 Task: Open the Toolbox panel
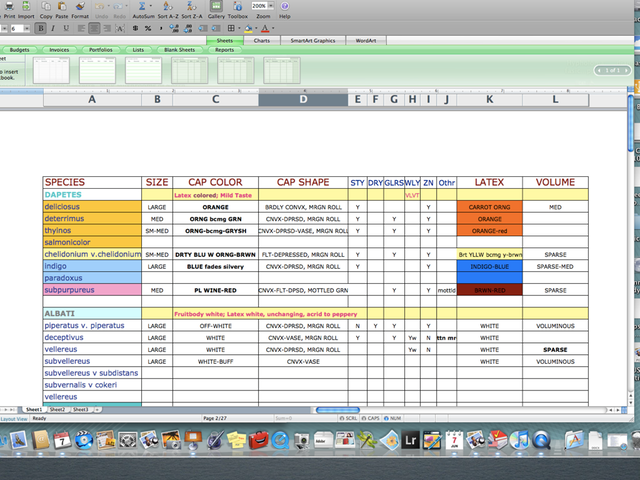click(x=237, y=10)
